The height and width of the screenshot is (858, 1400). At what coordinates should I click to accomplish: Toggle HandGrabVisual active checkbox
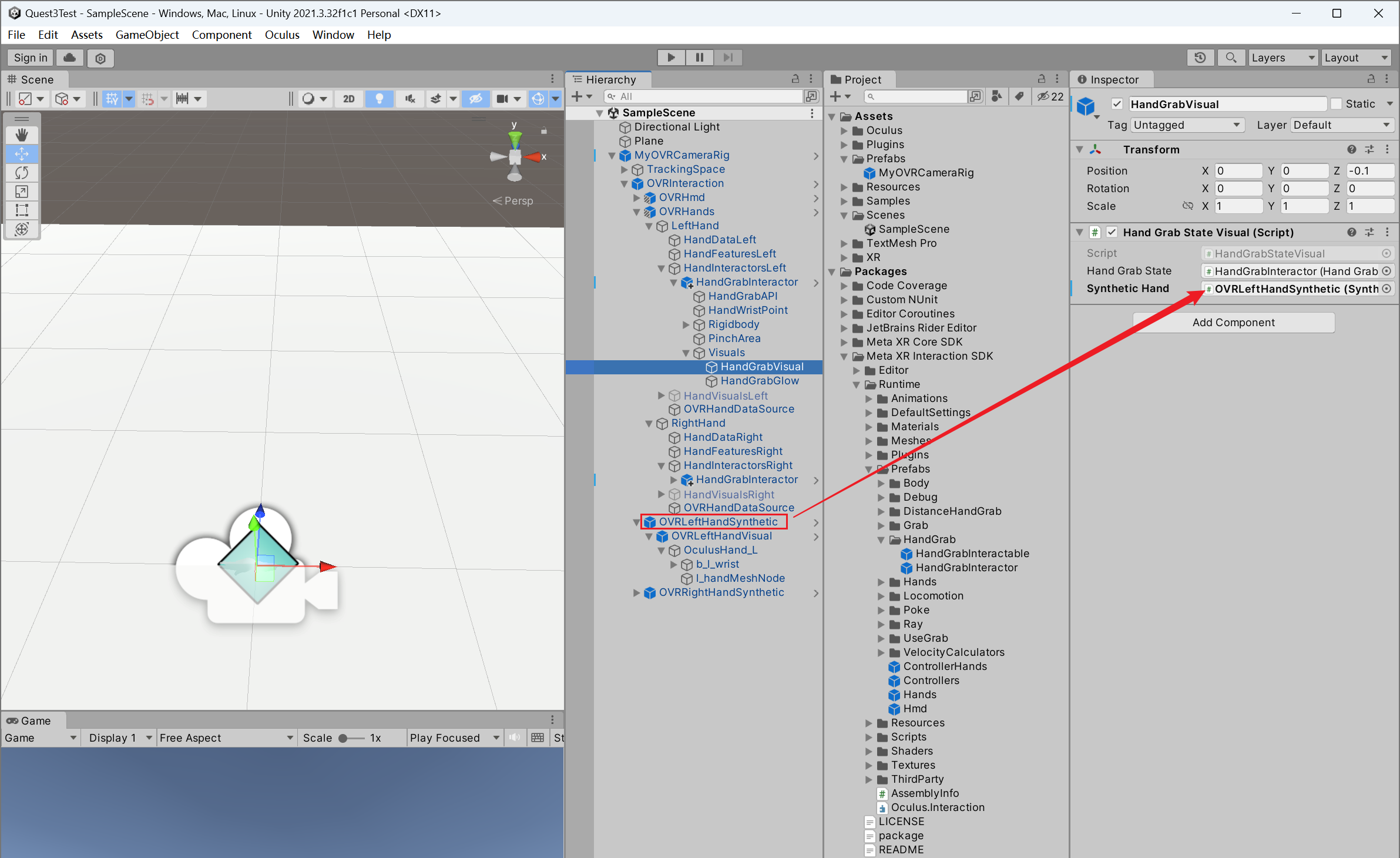[1117, 104]
